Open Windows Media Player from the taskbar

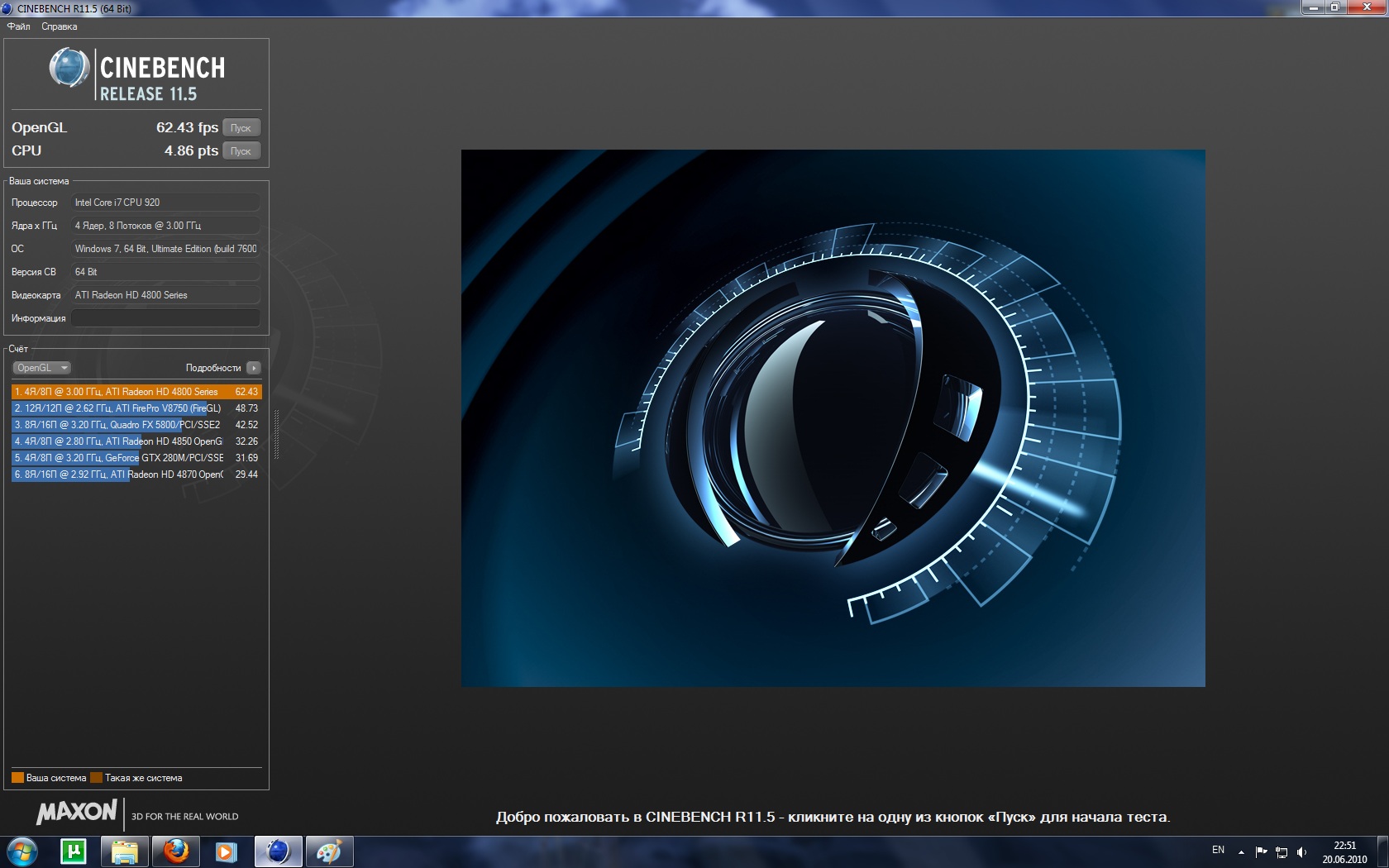pos(226,851)
